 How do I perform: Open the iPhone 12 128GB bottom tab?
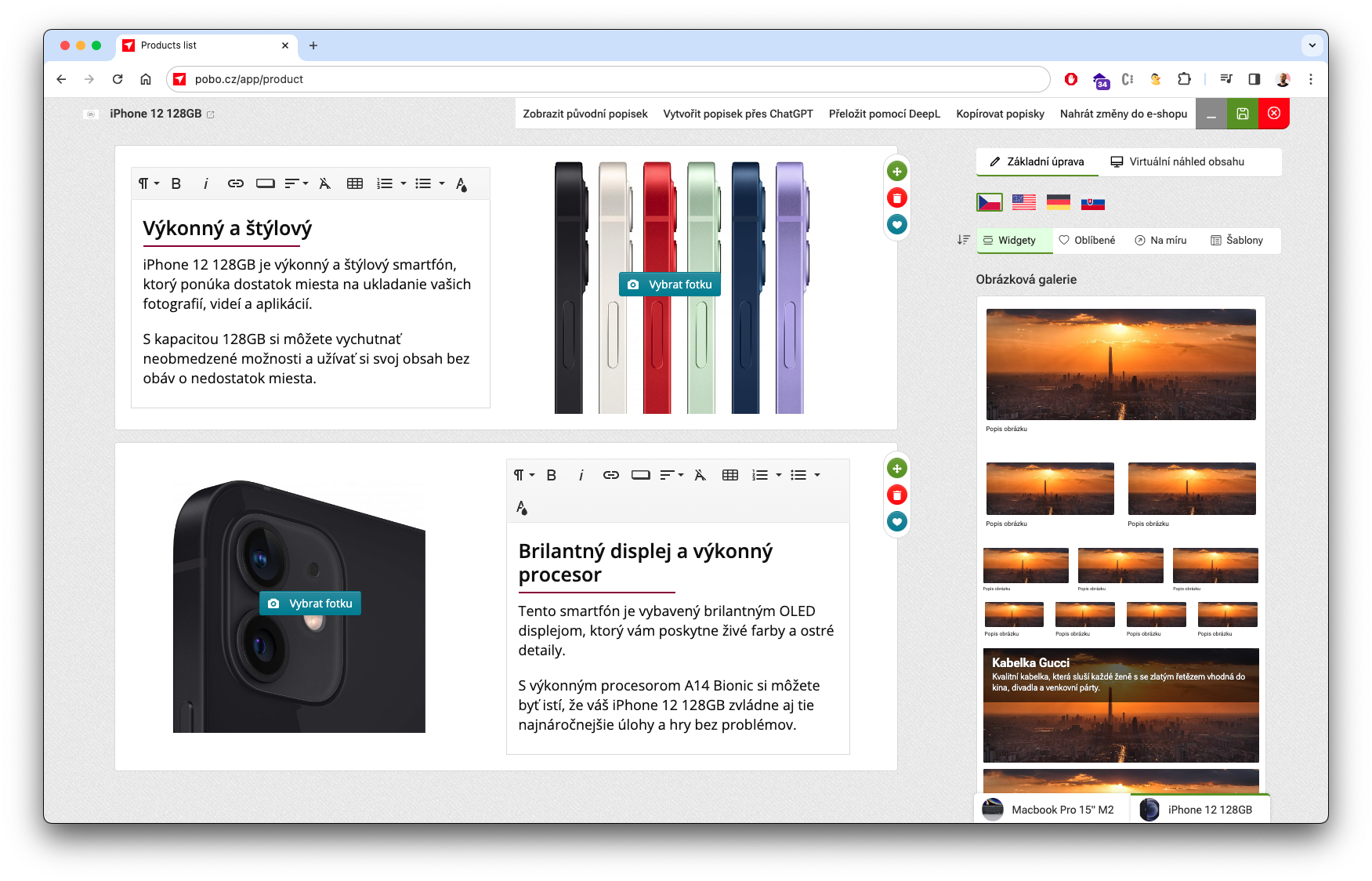1200,810
